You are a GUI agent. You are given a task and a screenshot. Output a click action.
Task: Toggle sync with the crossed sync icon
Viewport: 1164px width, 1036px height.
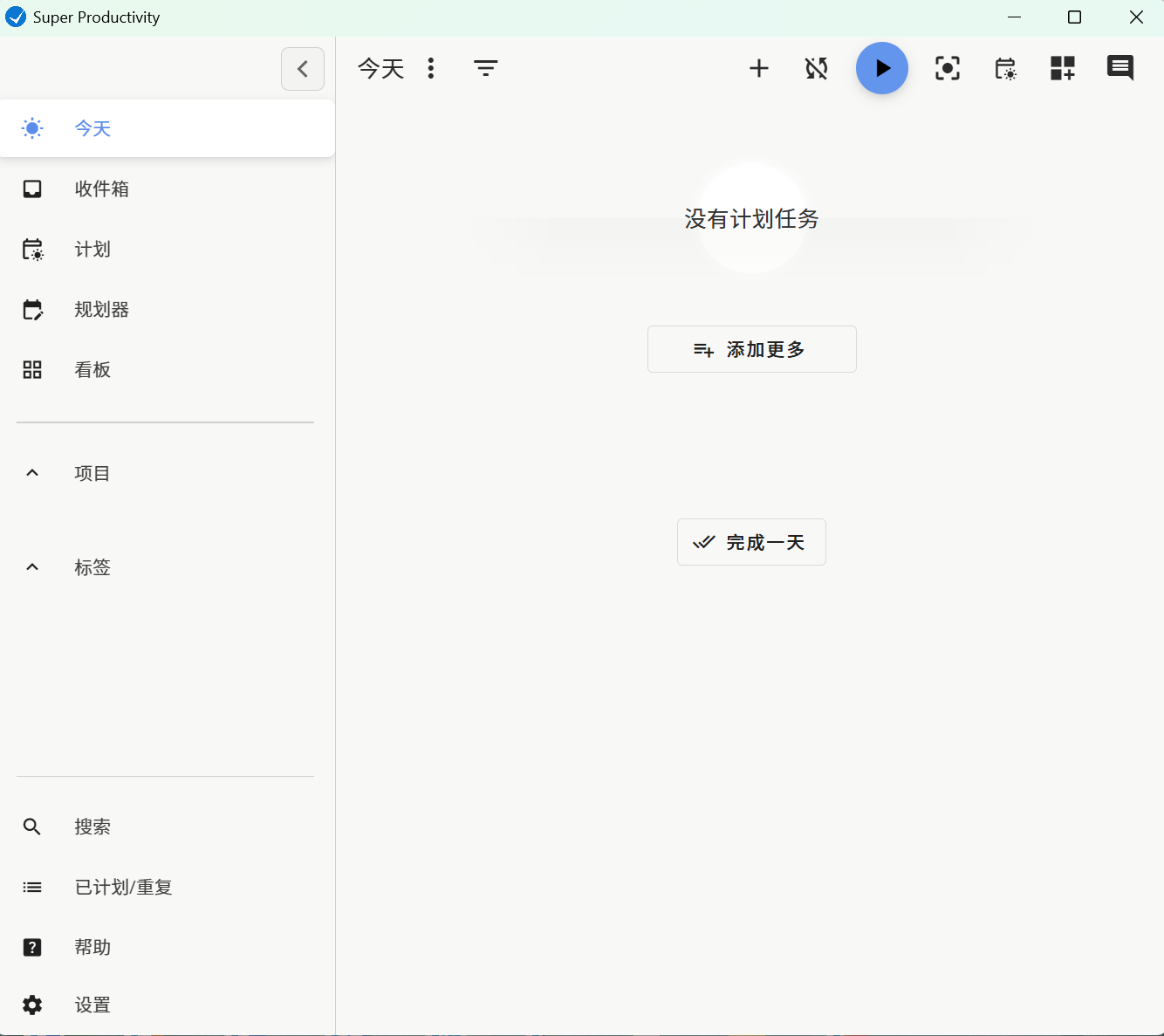[816, 68]
